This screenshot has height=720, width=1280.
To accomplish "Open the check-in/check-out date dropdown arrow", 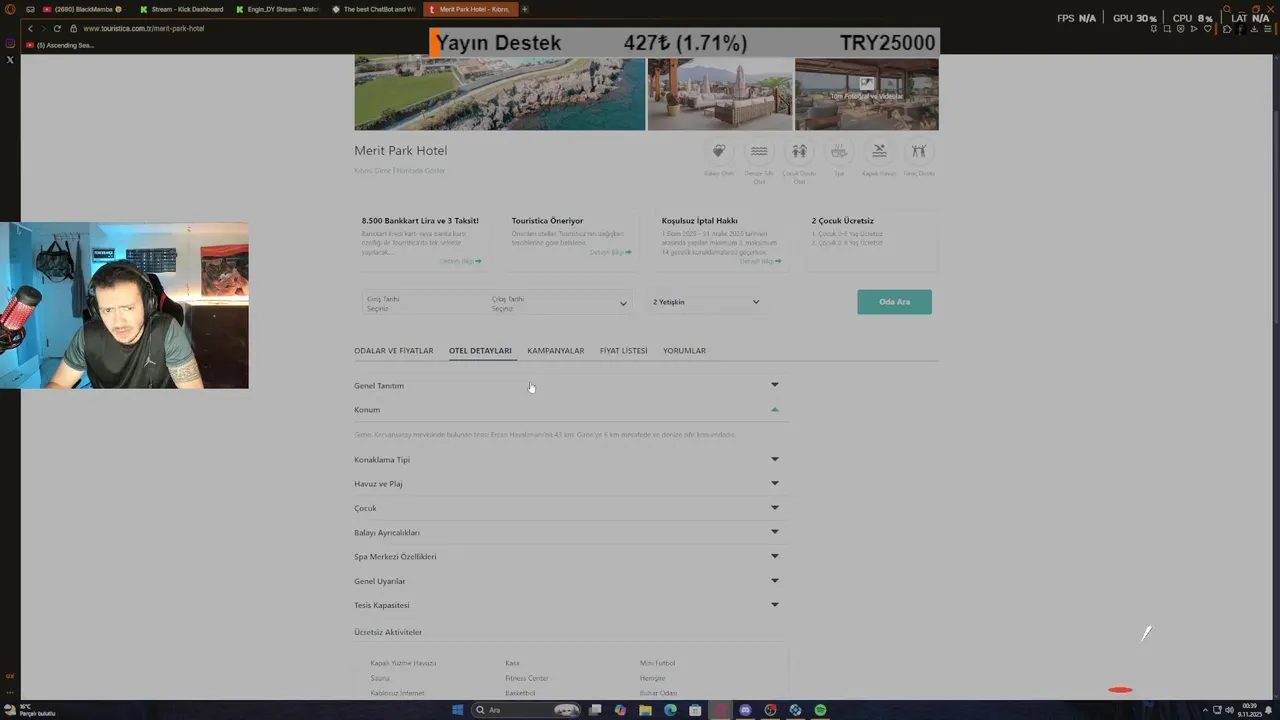I will [x=623, y=303].
